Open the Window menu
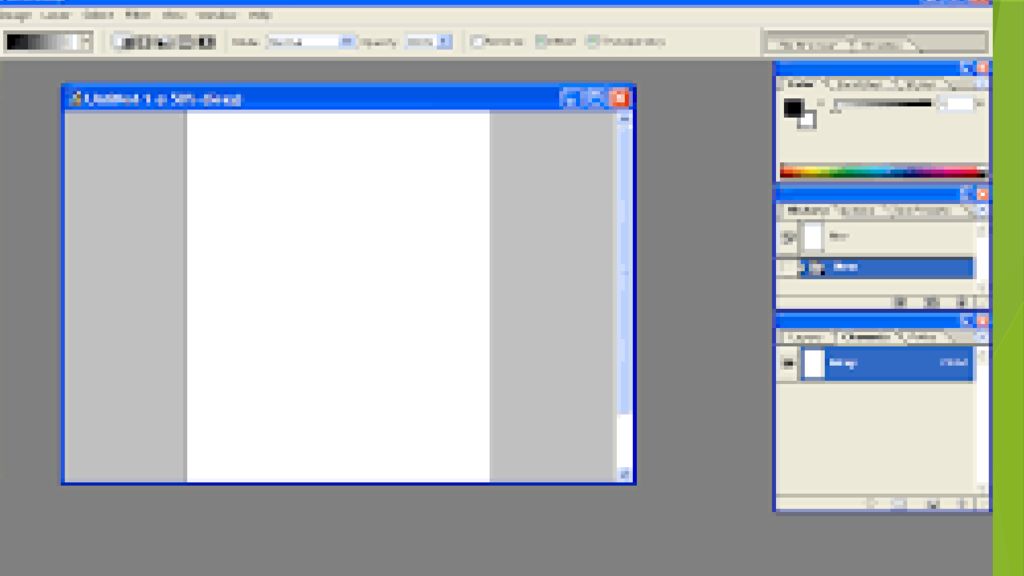The width and height of the screenshot is (1024, 576). [x=216, y=14]
